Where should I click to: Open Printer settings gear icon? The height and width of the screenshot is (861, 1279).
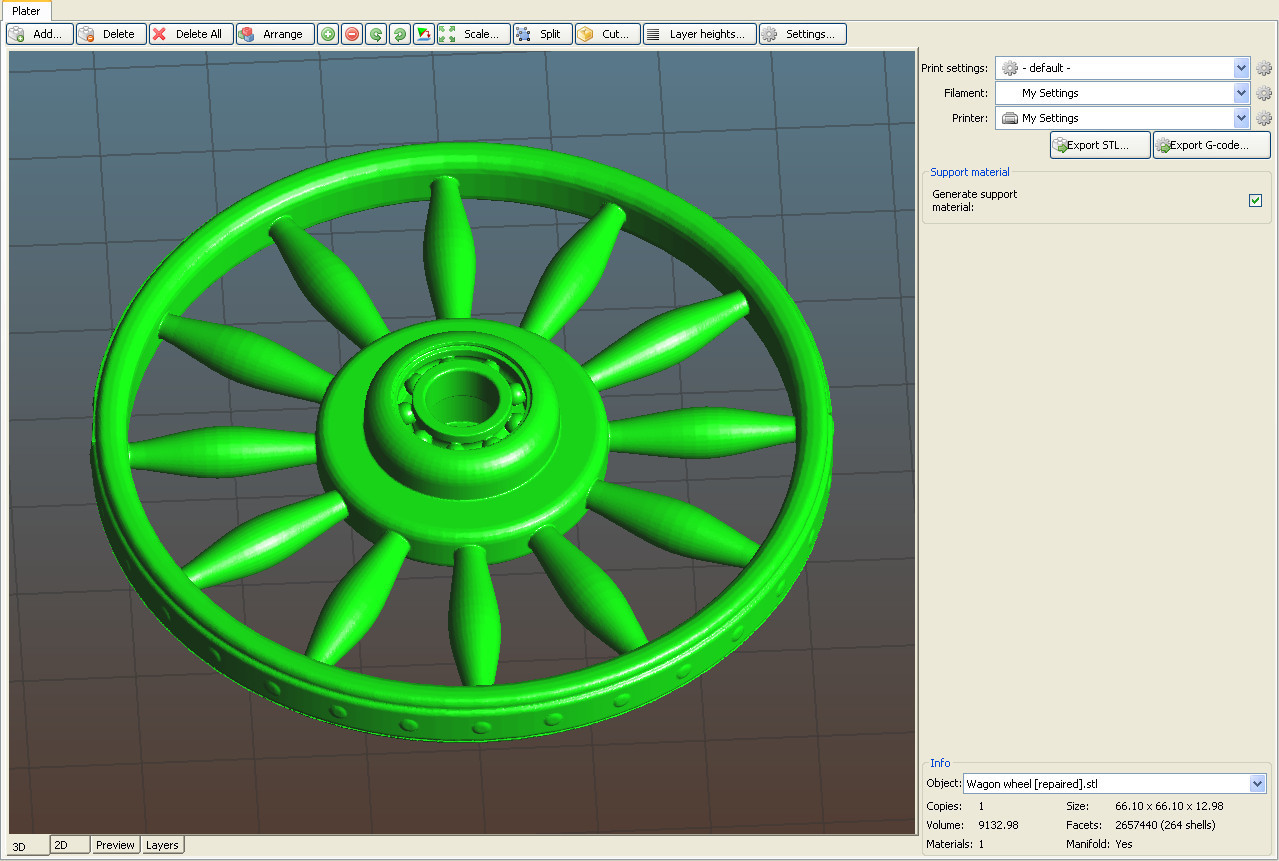[x=1264, y=118]
